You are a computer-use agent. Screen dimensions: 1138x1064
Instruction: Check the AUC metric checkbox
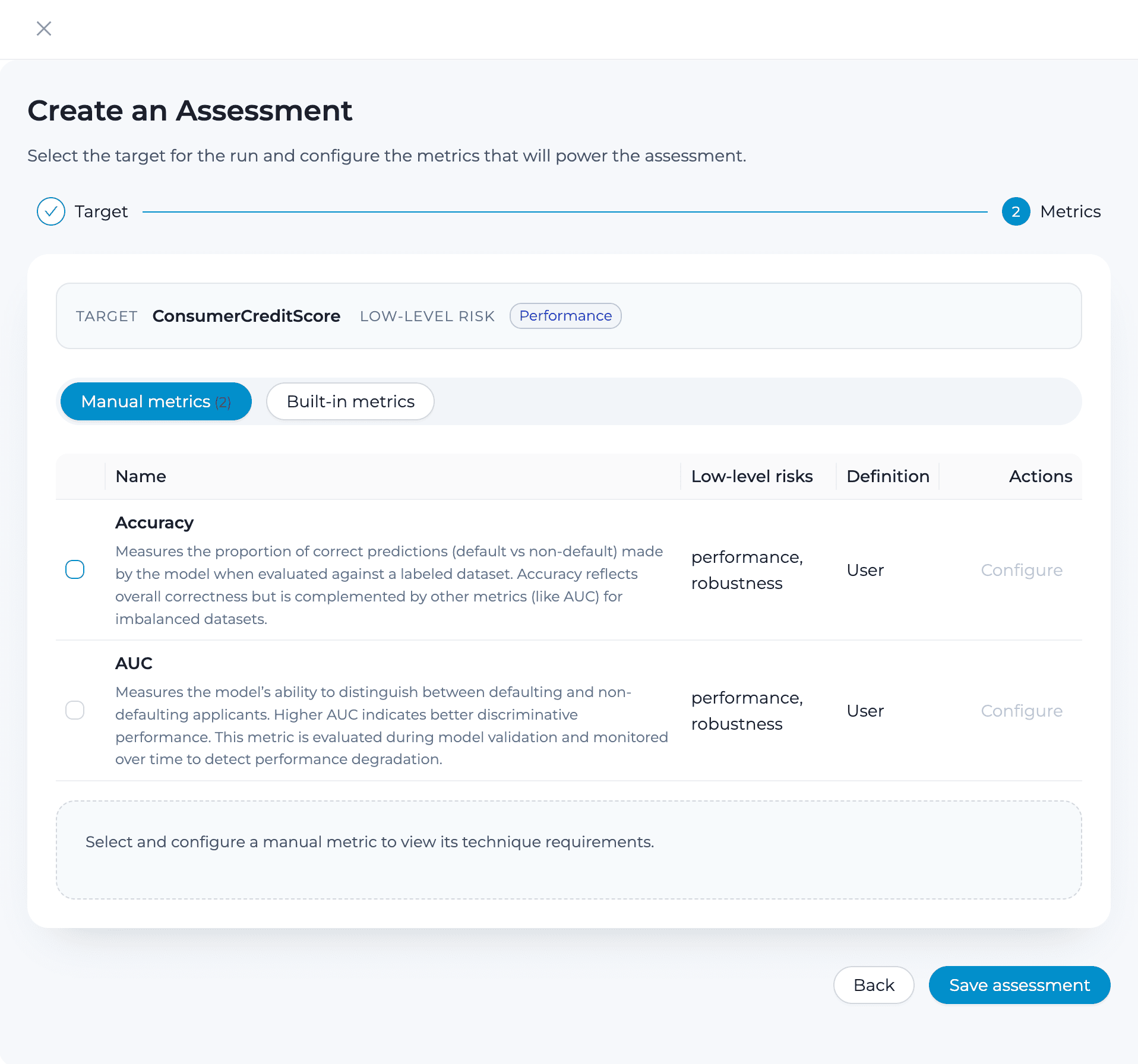point(75,710)
